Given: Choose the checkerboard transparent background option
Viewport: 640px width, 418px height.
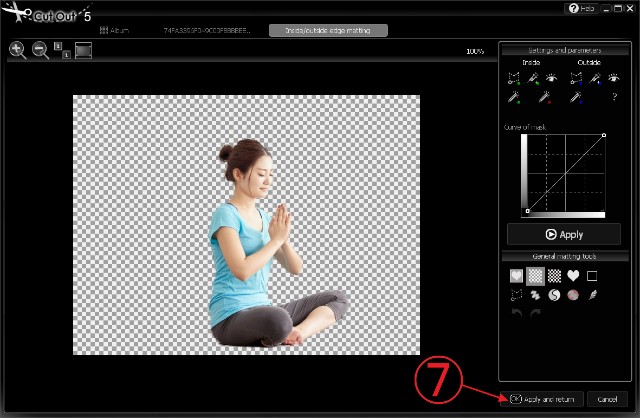Looking at the screenshot, I should point(535,275).
